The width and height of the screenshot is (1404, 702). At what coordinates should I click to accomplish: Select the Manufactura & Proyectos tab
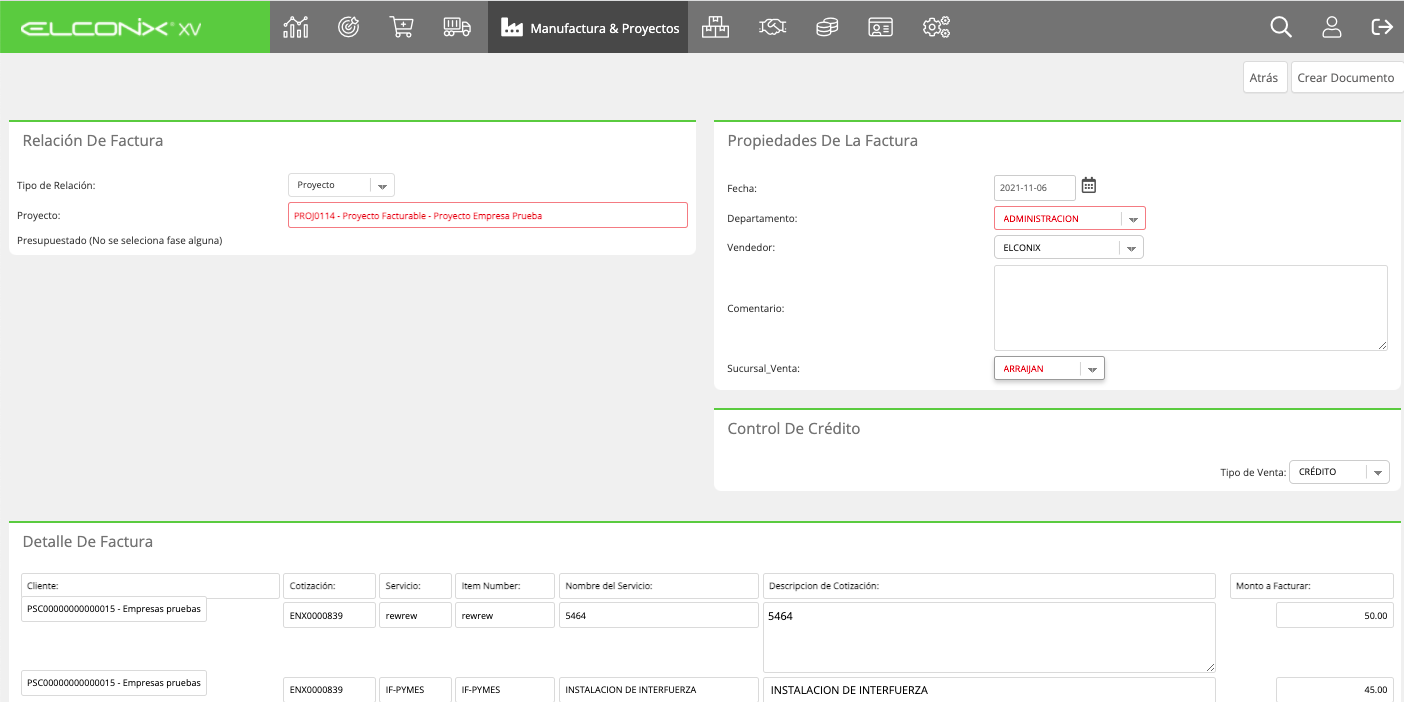pos(588,27)
